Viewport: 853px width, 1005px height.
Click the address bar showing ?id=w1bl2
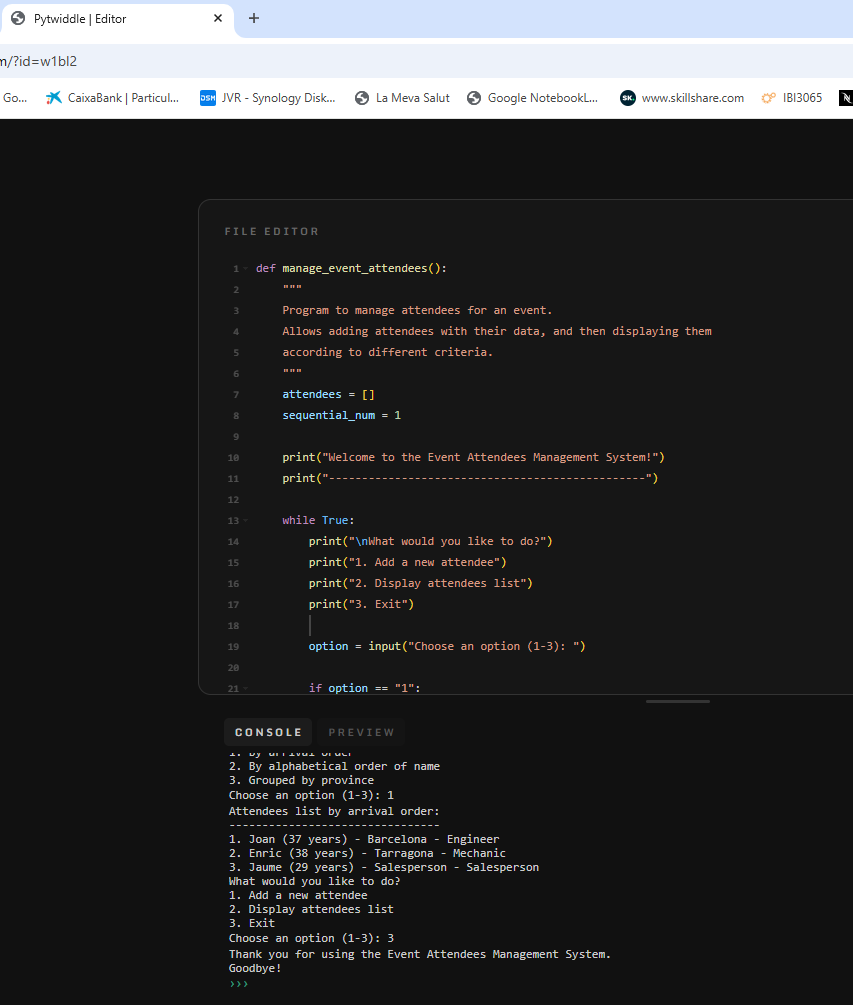426,62
